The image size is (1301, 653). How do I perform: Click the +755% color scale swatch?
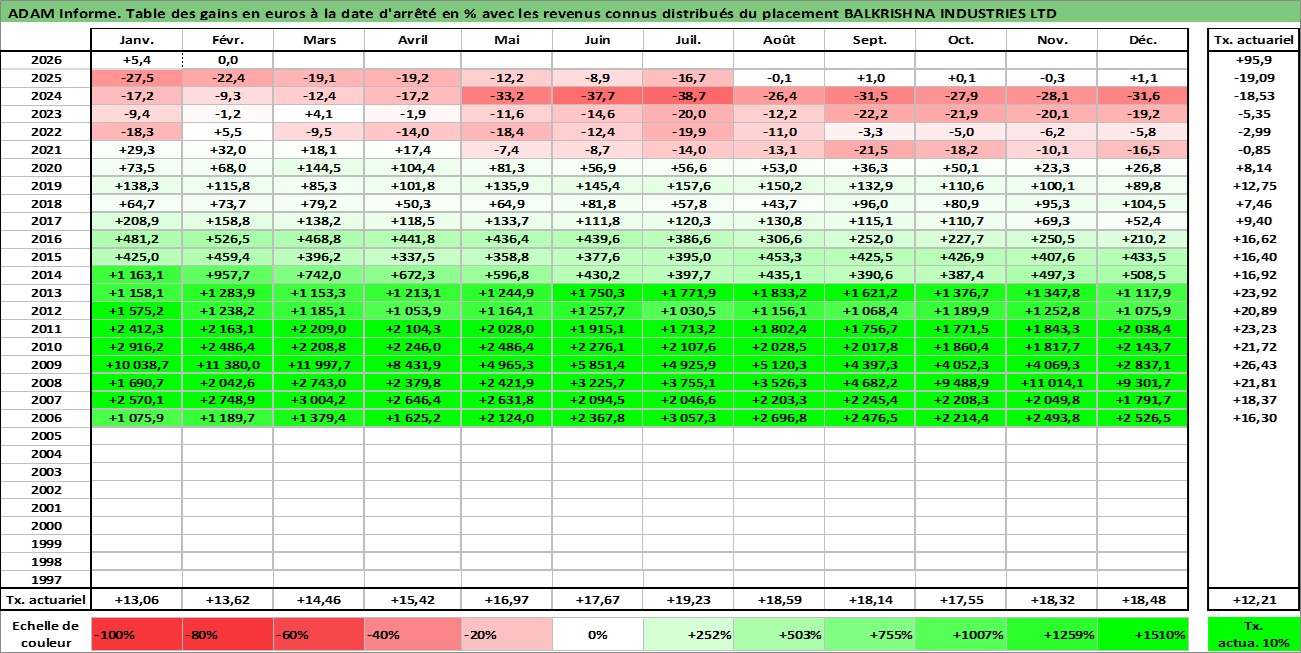870,634
